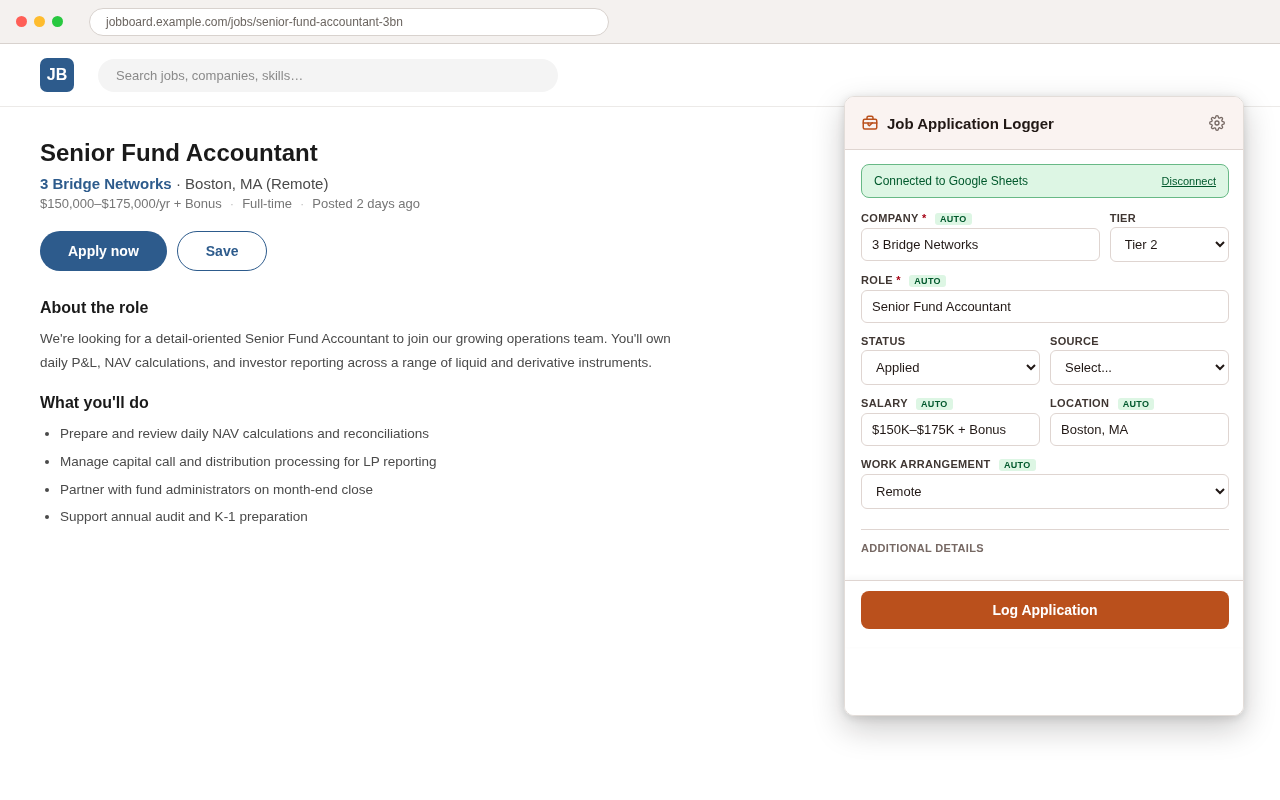Click the "Full-time" job type text
This screenshot has width=1280, height=800.
click(267, 204)
